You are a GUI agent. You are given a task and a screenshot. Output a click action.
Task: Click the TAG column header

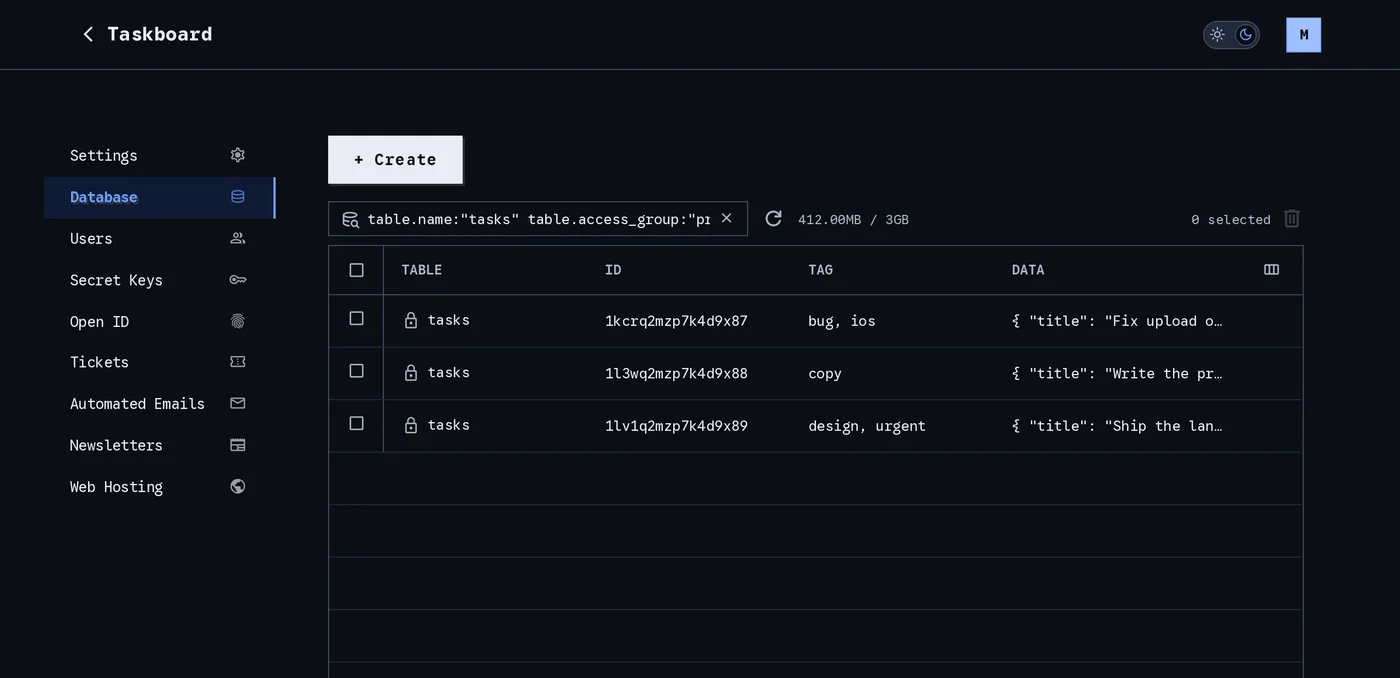pyautogui.click(x=820, y=270)
